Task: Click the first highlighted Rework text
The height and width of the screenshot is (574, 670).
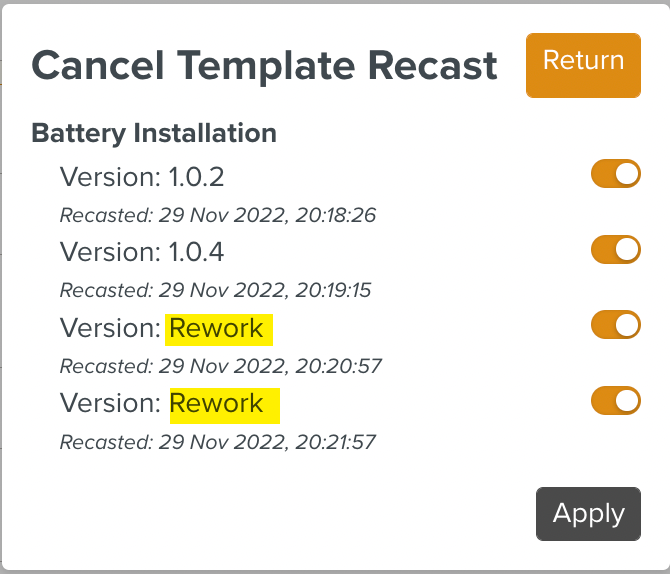Action: tap(217, 328)
